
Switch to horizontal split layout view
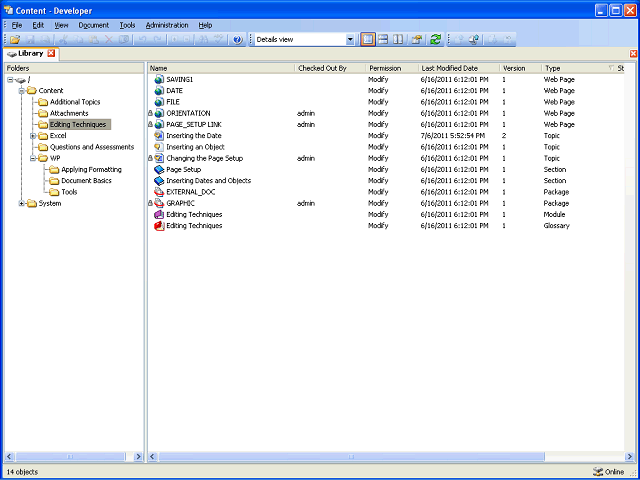point(383,40)
